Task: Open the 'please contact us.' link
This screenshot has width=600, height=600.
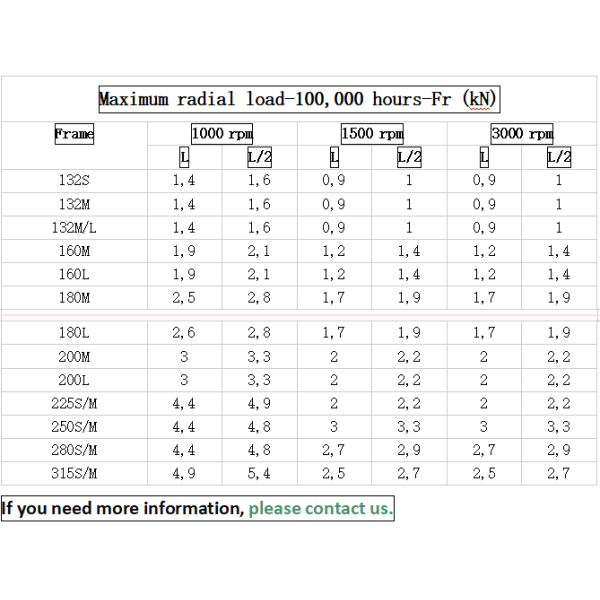Action: pyautogui.click(x=321, y=509)
